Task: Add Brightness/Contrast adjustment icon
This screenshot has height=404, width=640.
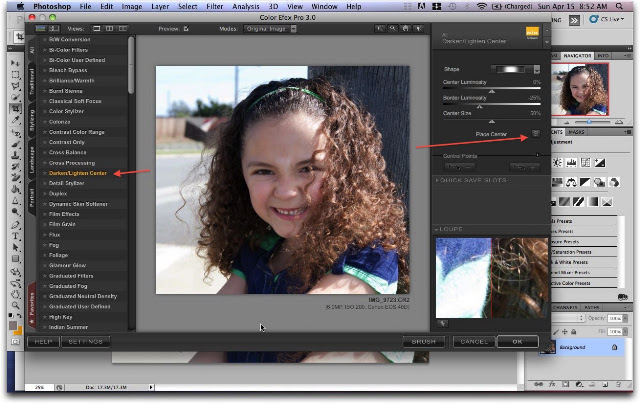Action: 557,162
